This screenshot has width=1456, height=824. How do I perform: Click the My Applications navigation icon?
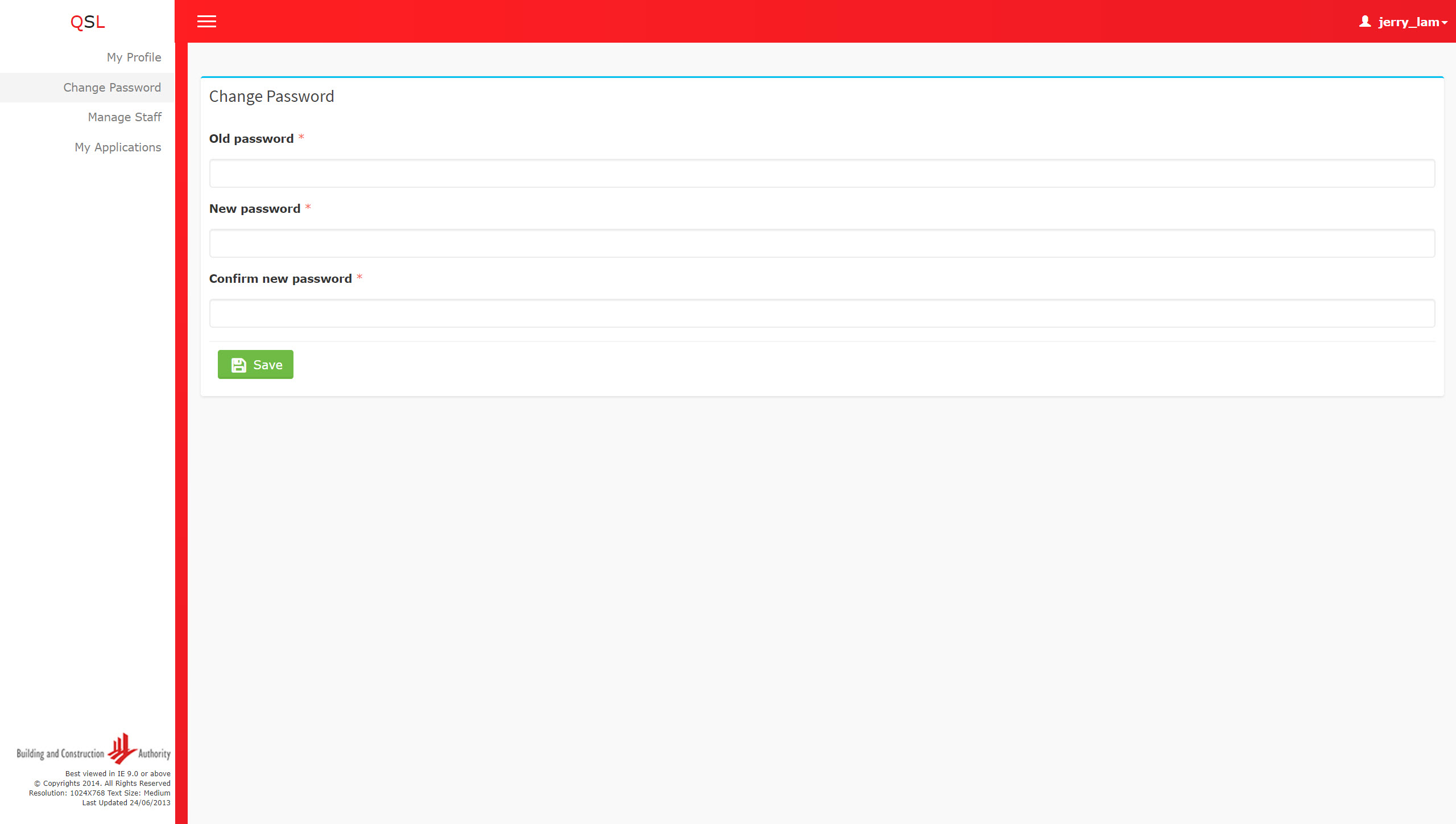117,147
